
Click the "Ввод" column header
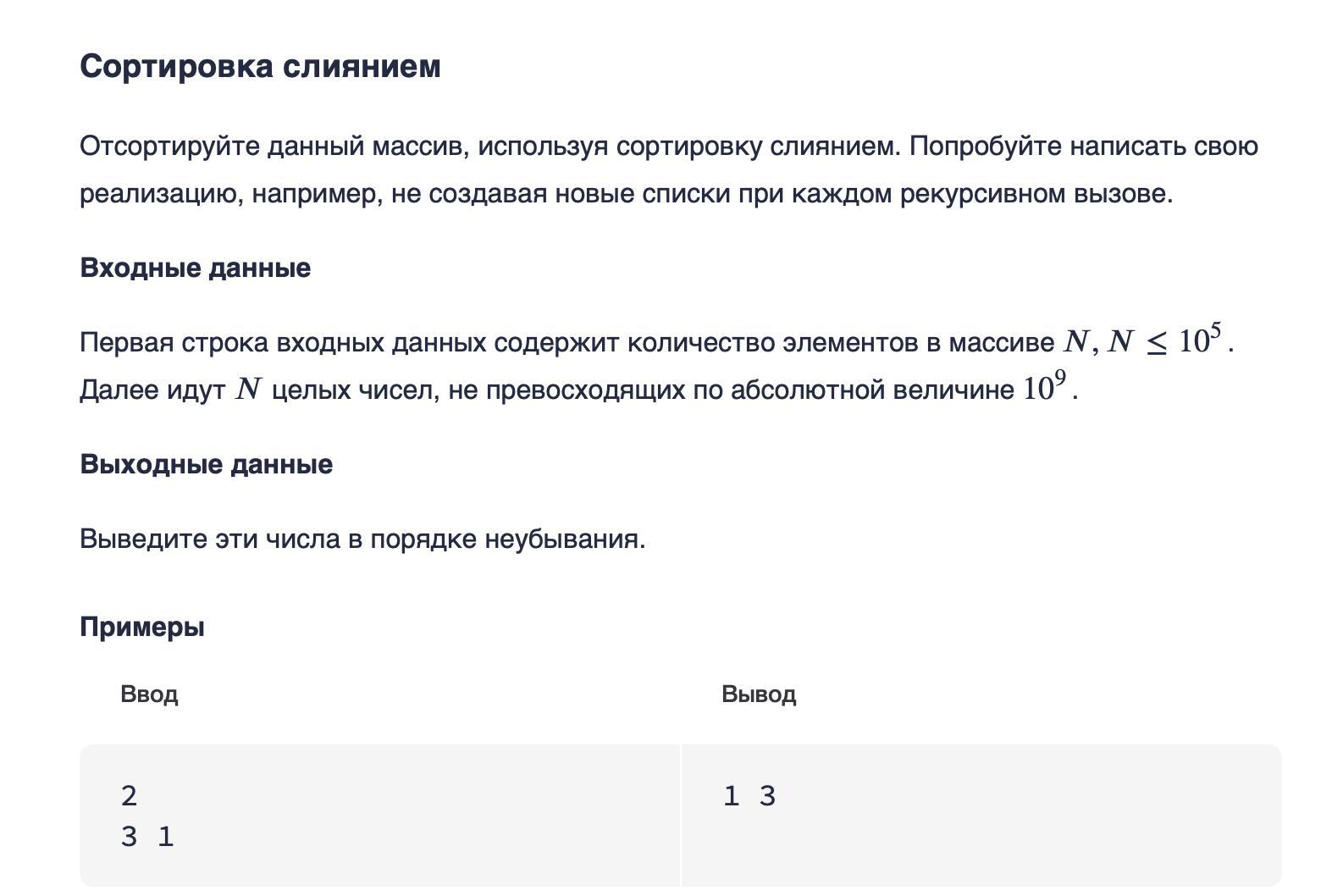point(149,694)
